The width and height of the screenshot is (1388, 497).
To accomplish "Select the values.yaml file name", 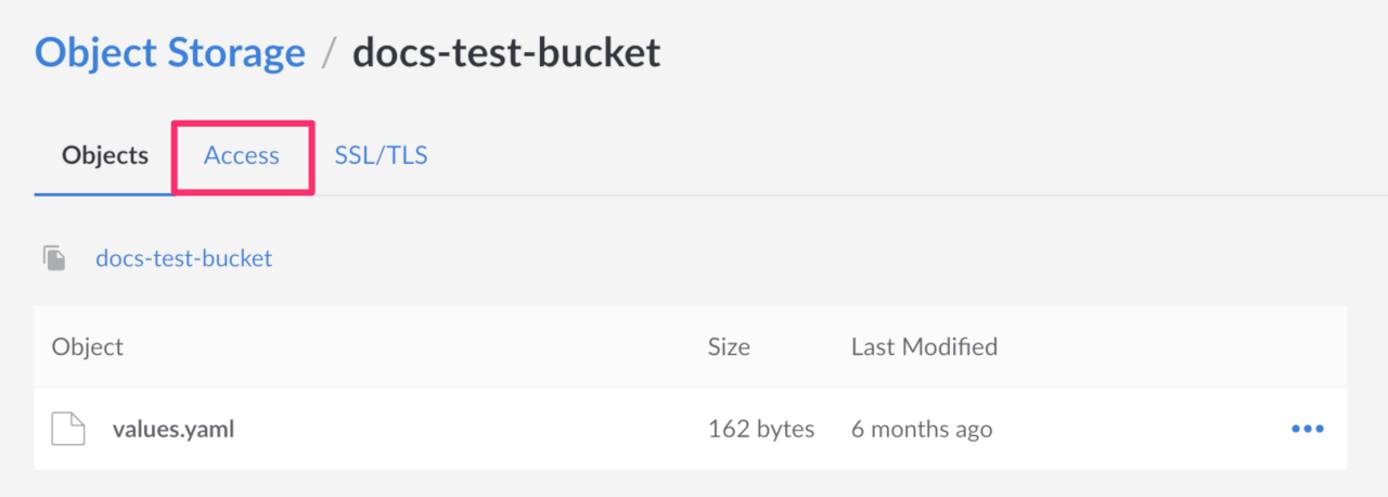I will click(173, 430).
